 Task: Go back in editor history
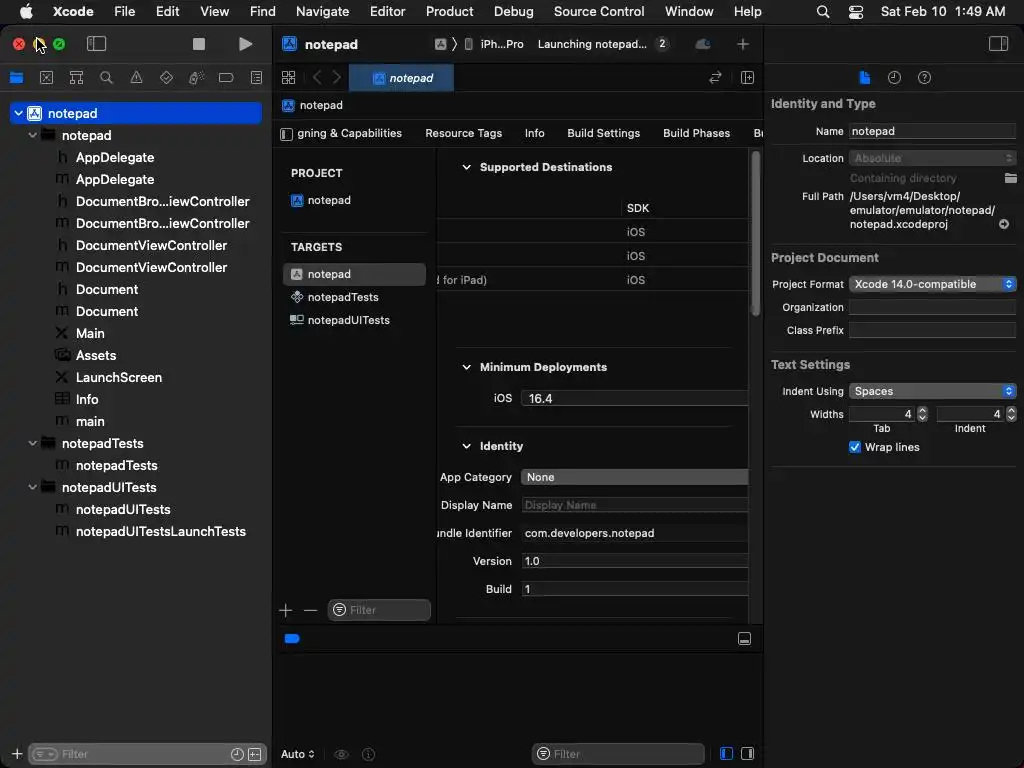(317, 78)
